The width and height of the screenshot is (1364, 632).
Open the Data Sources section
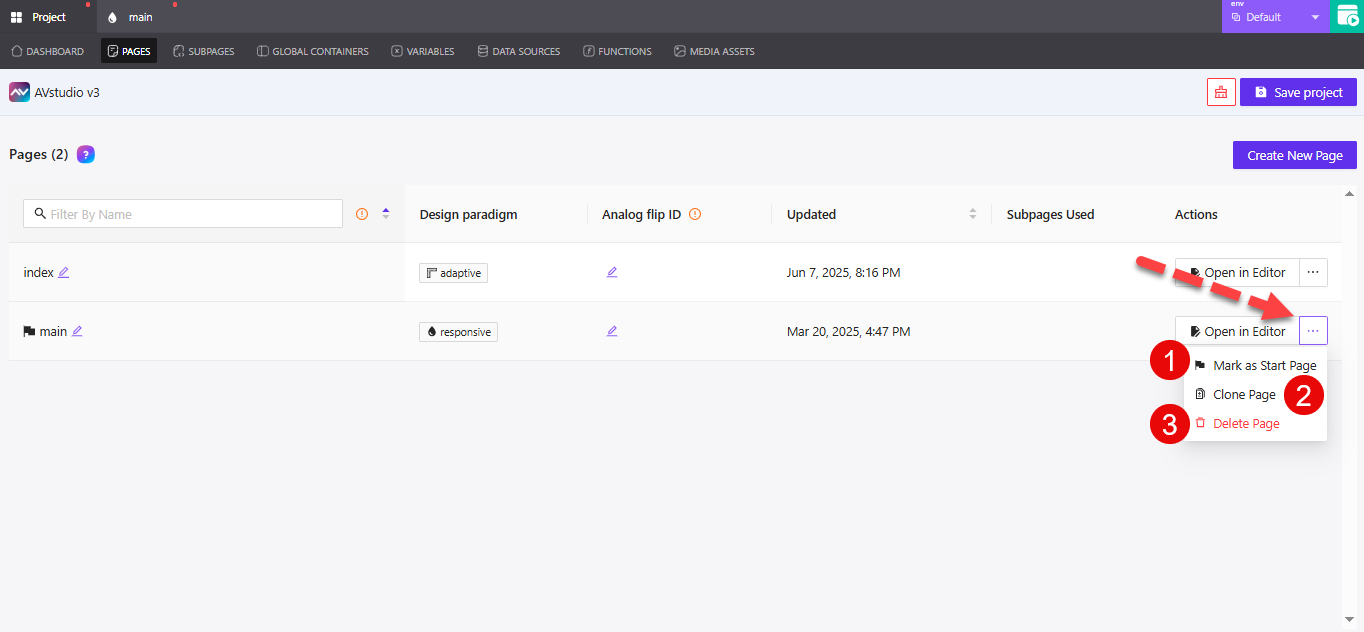(x=518, y=51)
